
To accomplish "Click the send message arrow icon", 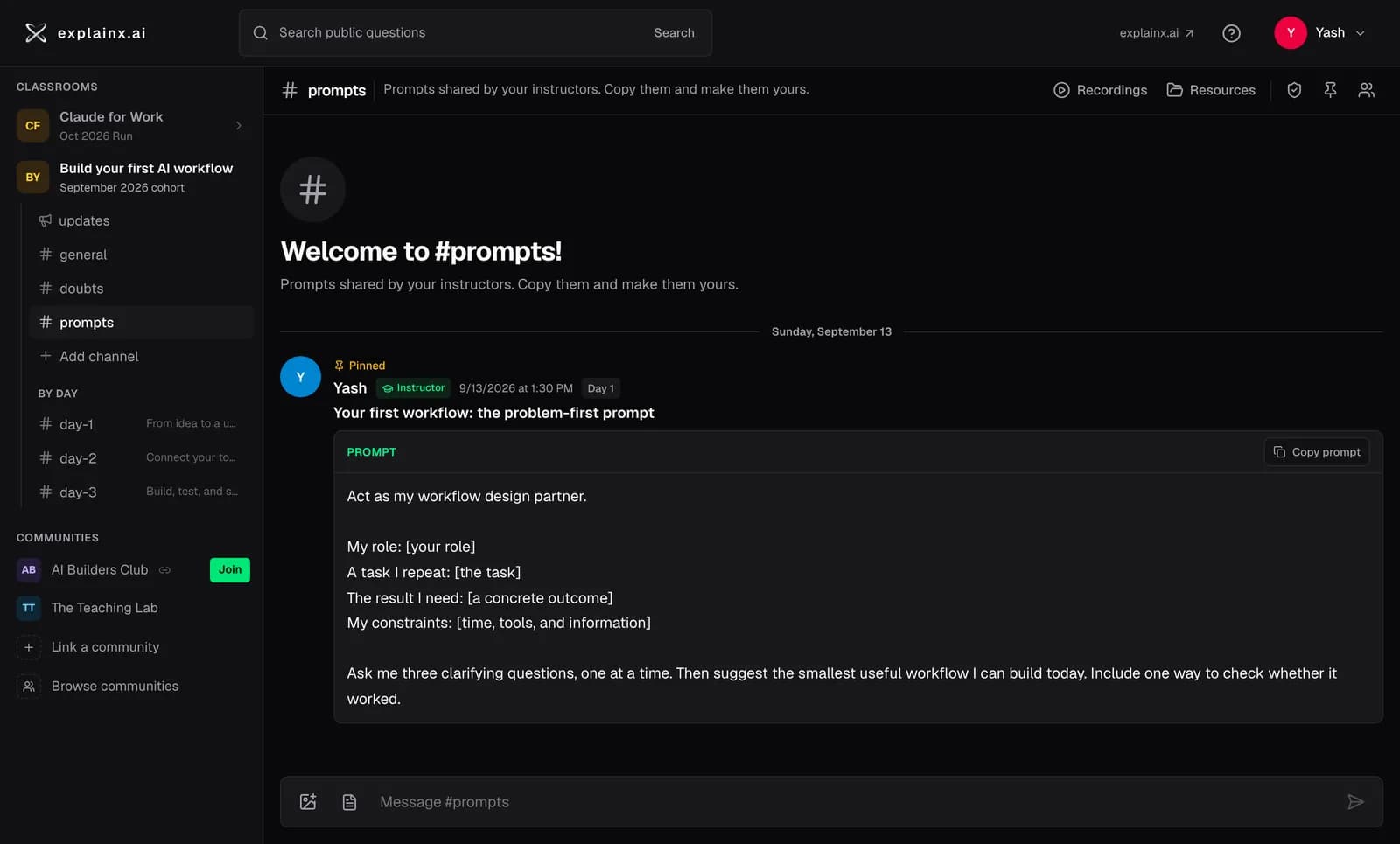I will [x=1355, y=802].
